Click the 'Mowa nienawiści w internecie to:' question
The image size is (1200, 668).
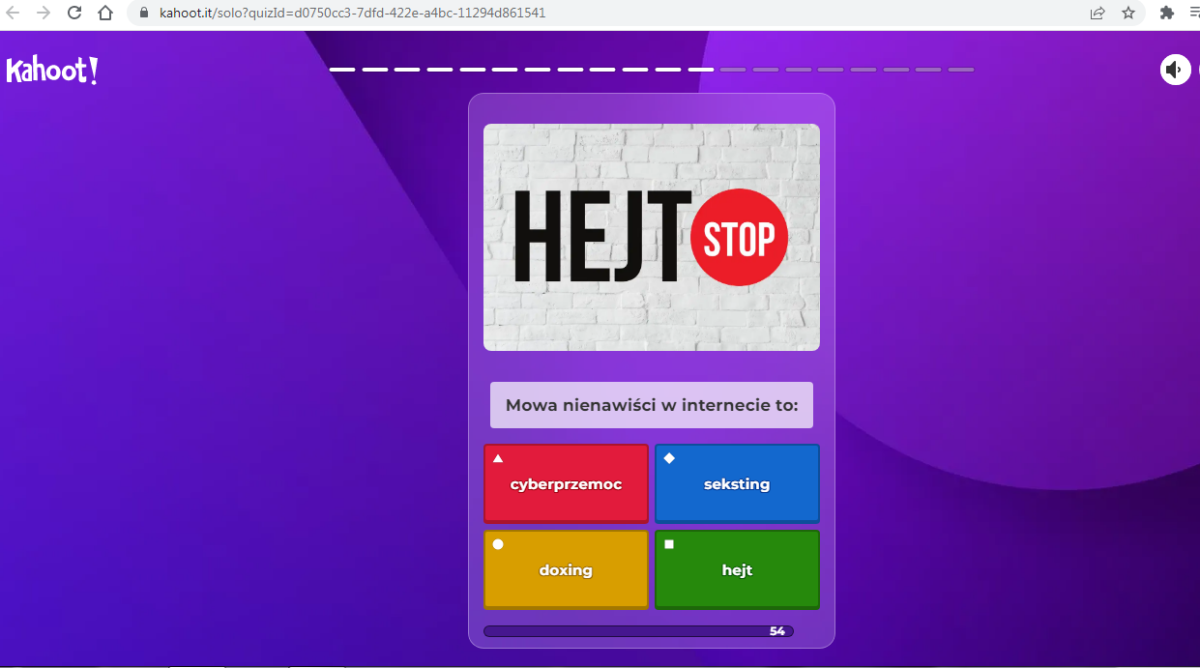[x=651, y=405]
